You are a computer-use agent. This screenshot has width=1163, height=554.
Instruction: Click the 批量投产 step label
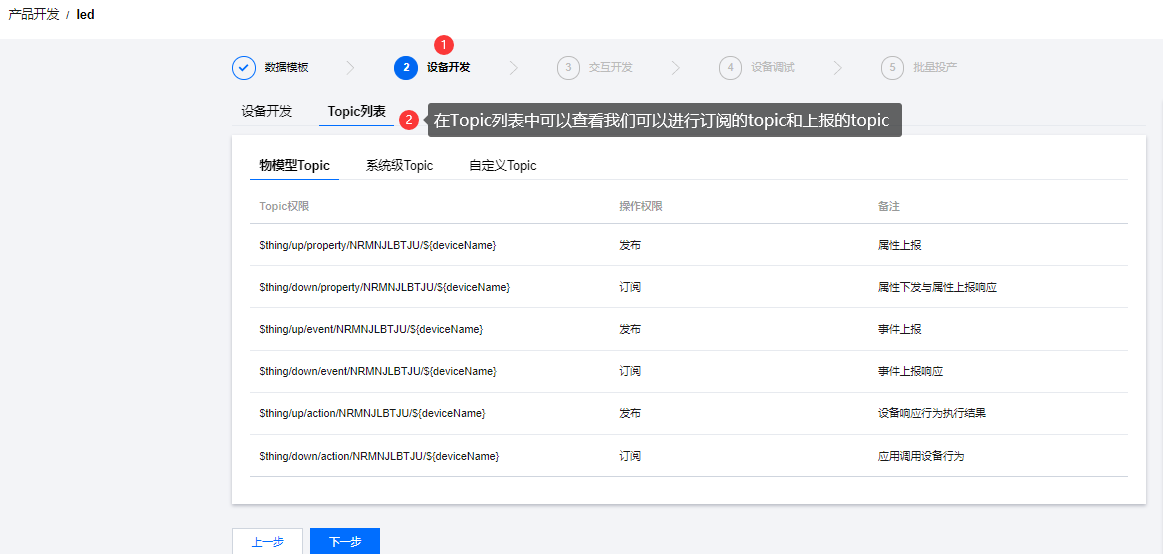click(x=935, y=67)
